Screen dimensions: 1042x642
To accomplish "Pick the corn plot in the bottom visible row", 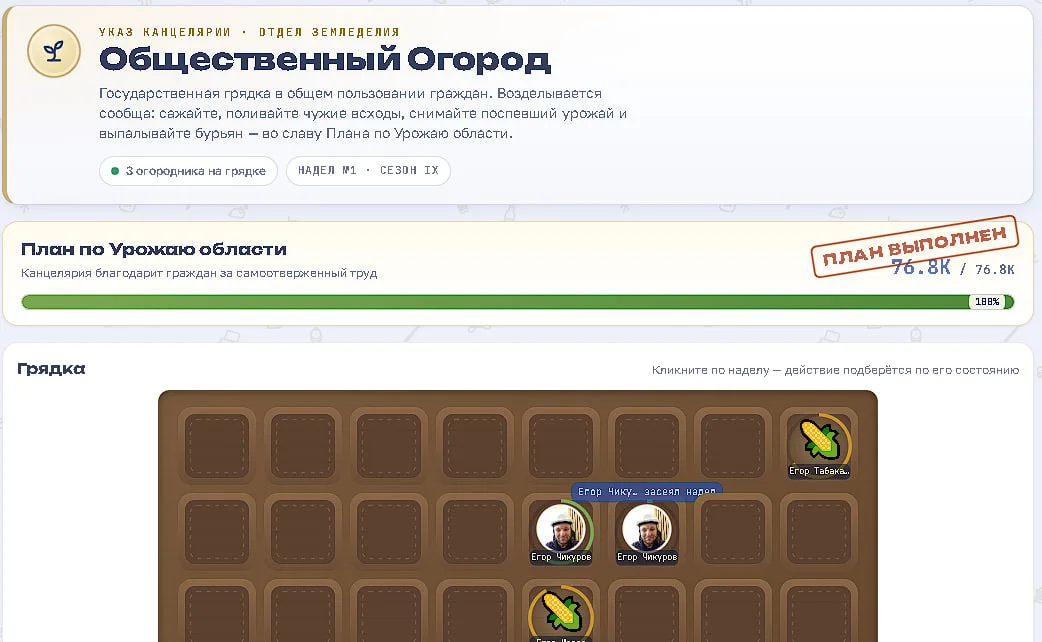I will pos(561,613).
